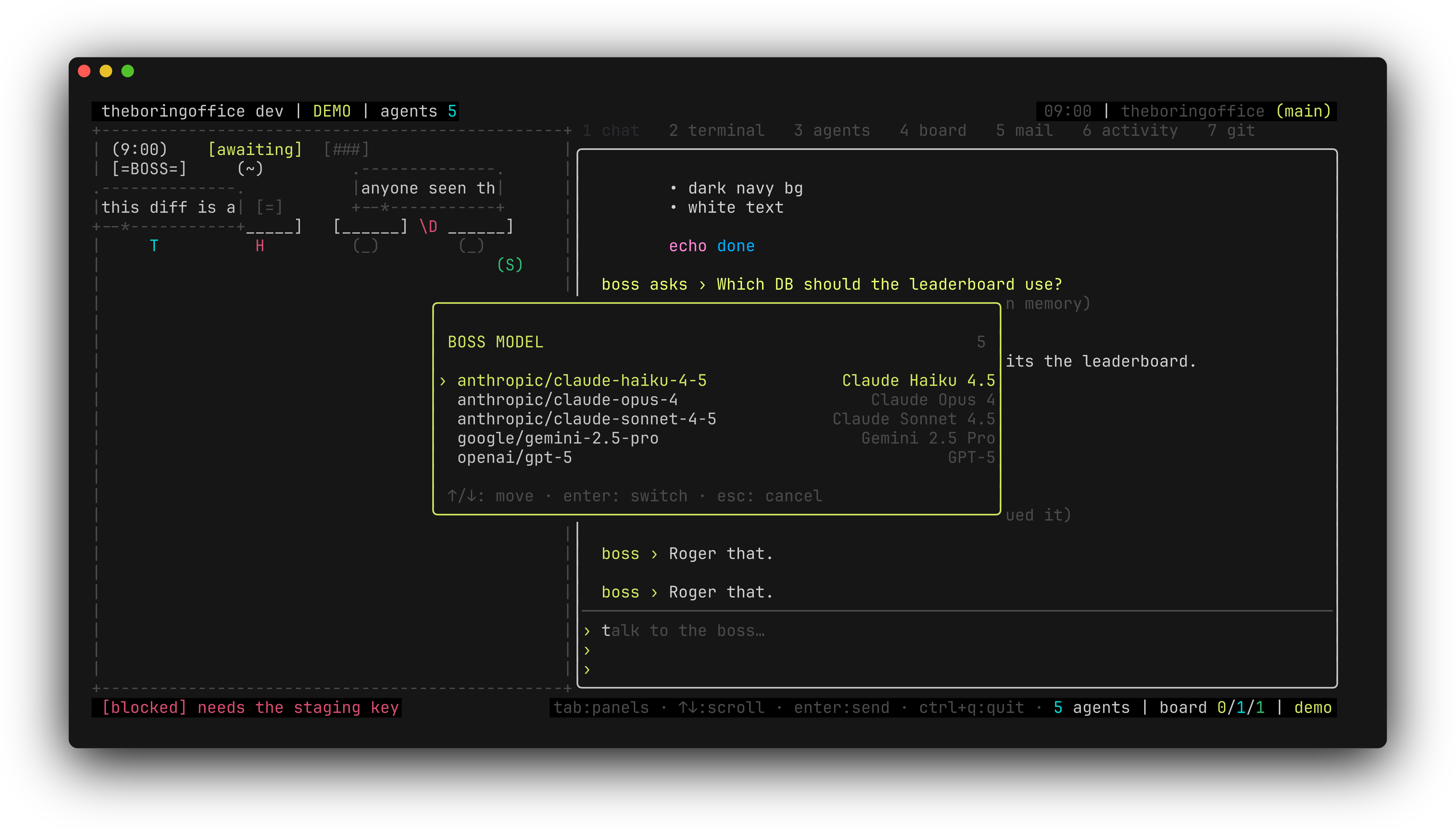Click the 'Claude Haiku 4.5' display name
1456x829 pixels.
pyautogui.click(x=918, y=380)
